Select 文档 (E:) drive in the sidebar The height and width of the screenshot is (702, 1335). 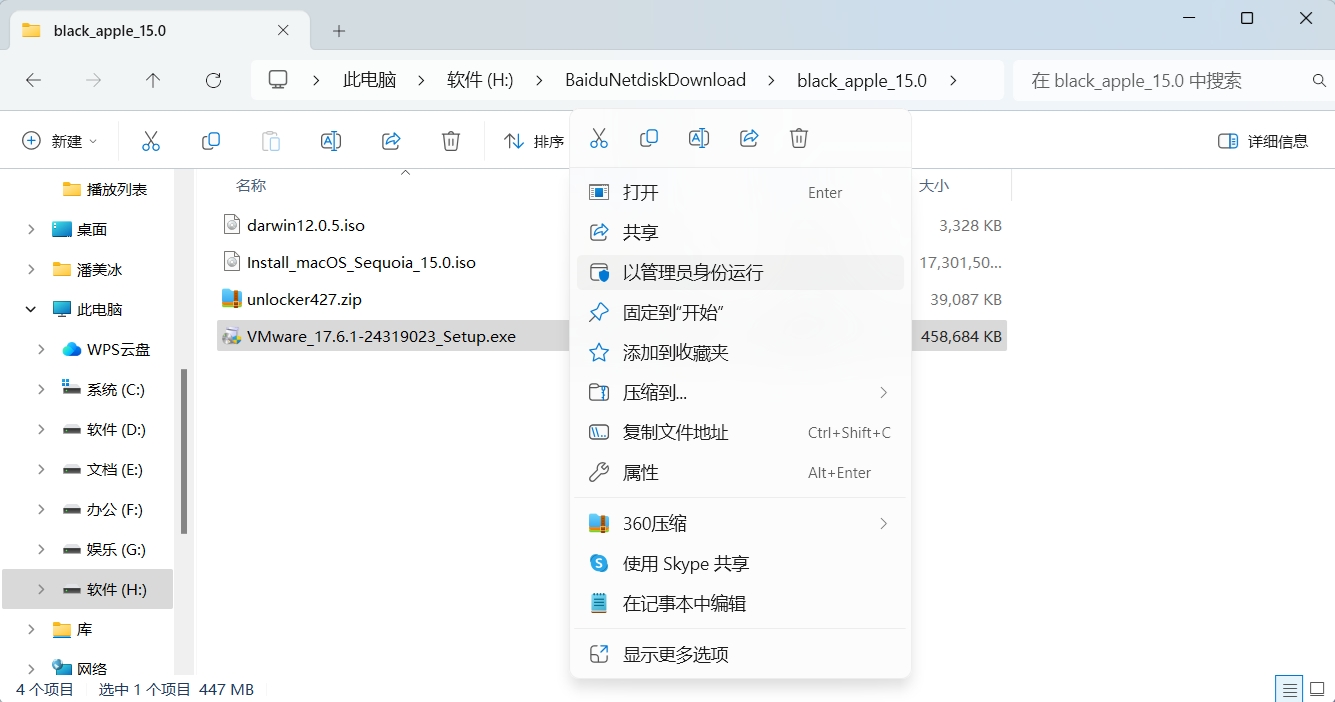point(102,470)
